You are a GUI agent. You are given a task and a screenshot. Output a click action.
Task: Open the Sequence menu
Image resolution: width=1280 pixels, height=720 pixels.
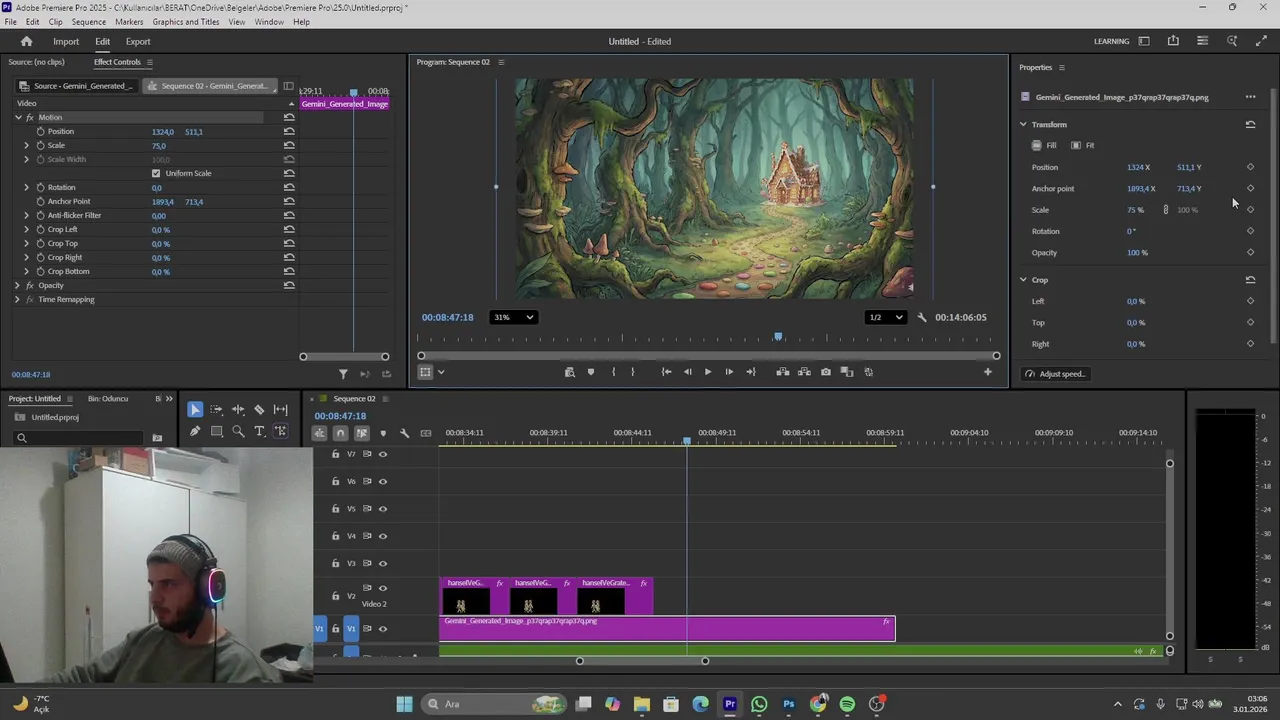pyautogui.click(x=88, y=22)
